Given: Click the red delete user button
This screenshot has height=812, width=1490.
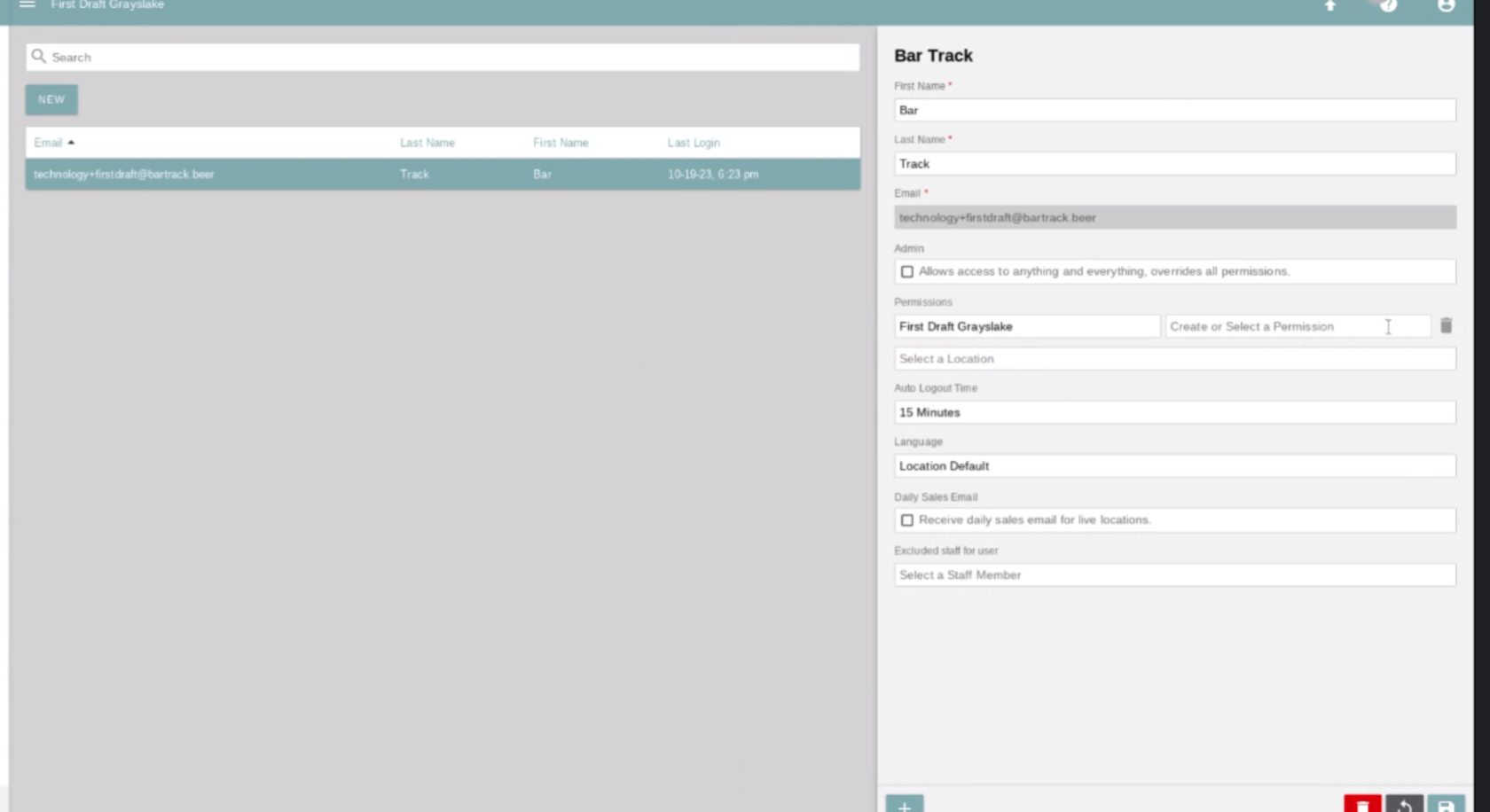Looking at the screenshot, I should point(1362,804).
